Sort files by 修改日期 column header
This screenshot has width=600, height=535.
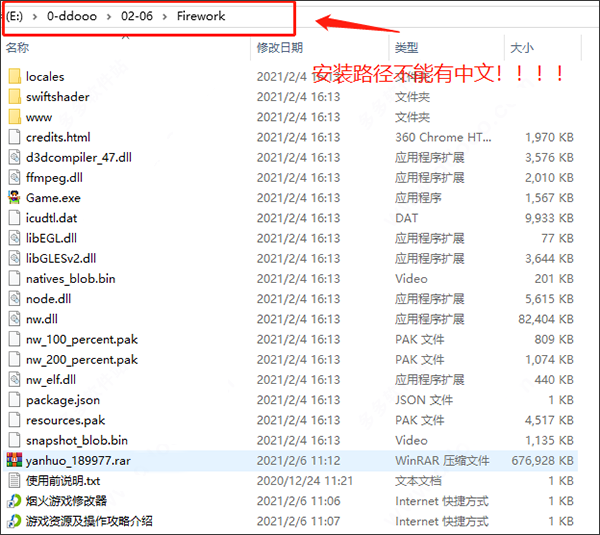[x=279, y=47]
